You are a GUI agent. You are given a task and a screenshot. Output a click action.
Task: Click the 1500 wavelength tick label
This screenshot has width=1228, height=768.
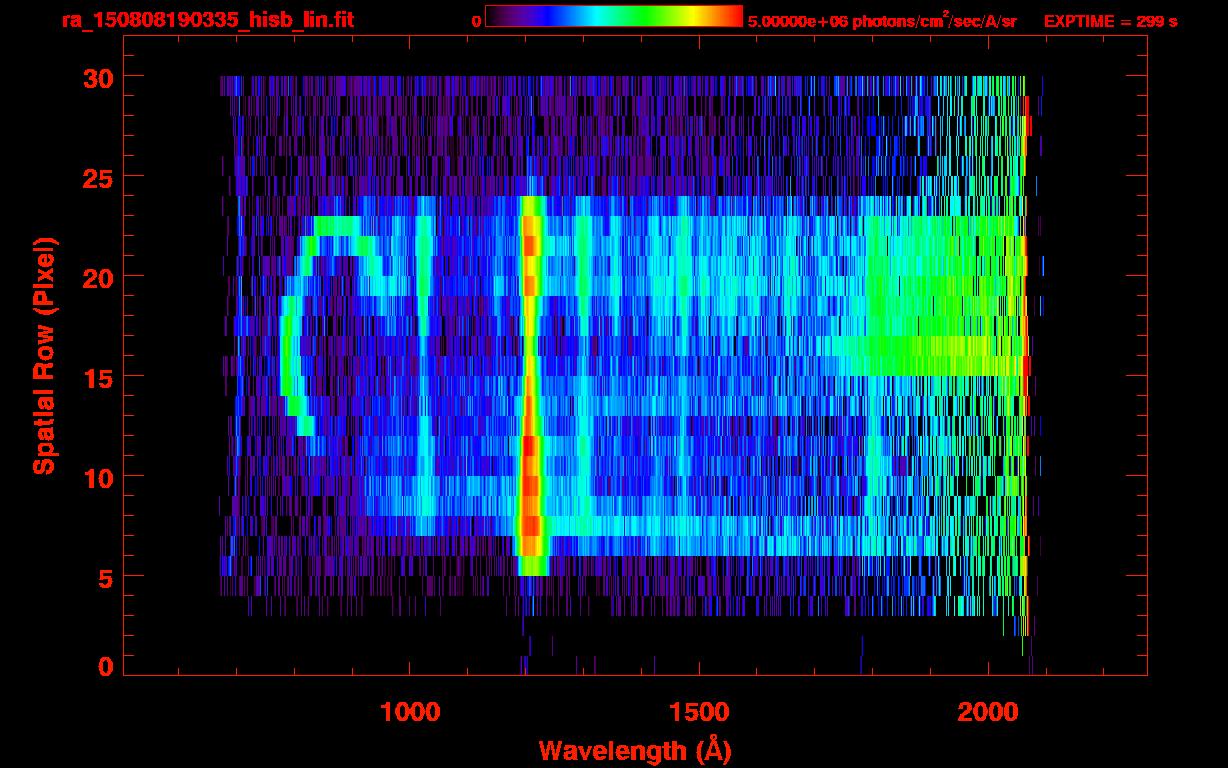pos(699,712)
